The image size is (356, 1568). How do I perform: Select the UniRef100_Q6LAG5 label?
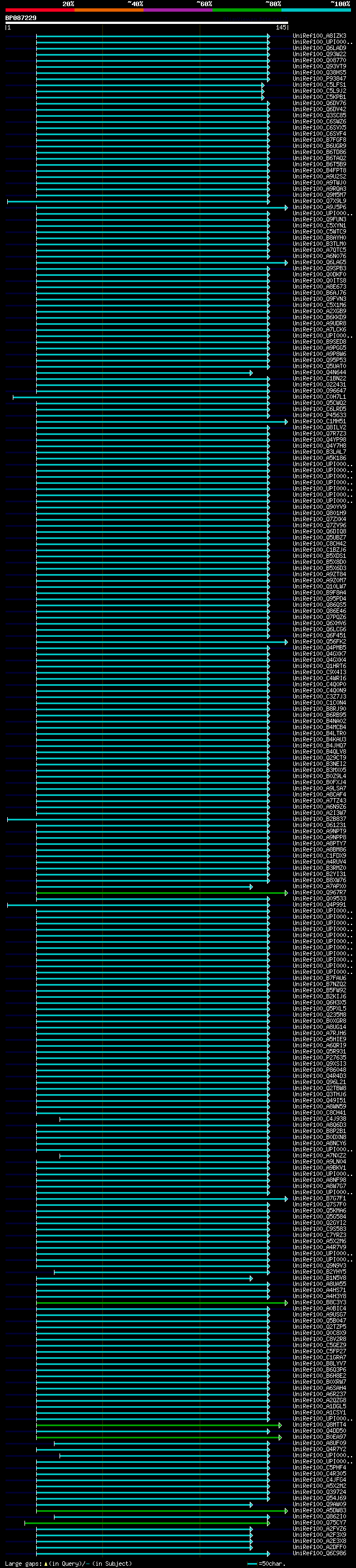[319, 263]
